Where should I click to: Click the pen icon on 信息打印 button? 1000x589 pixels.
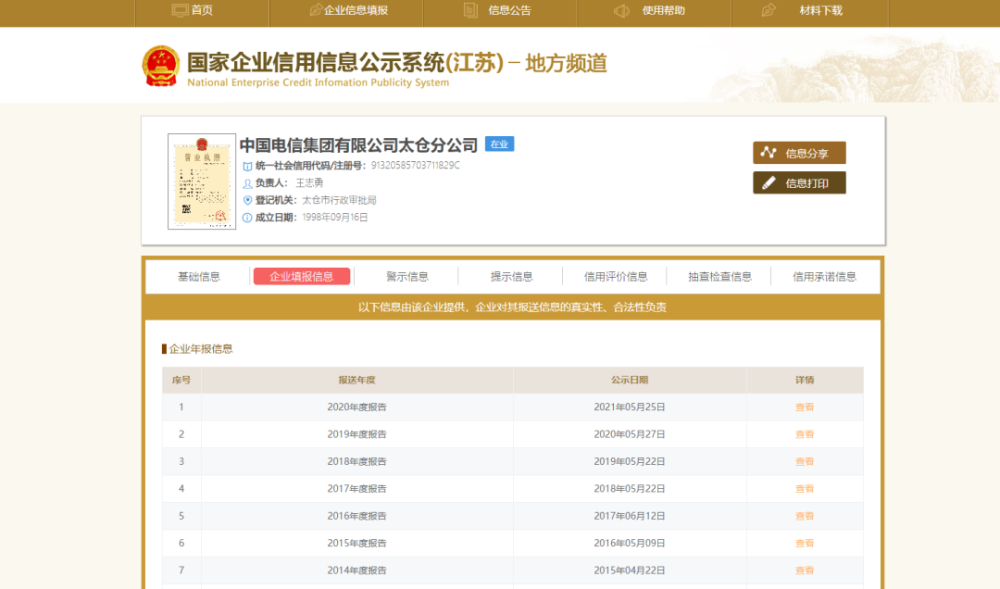(768, 183)
